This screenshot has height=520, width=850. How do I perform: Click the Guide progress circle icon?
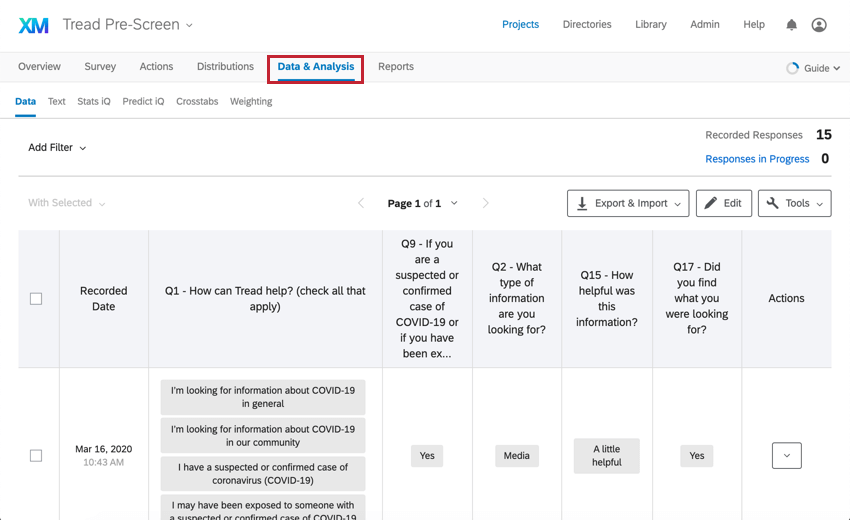pos(793,68)
